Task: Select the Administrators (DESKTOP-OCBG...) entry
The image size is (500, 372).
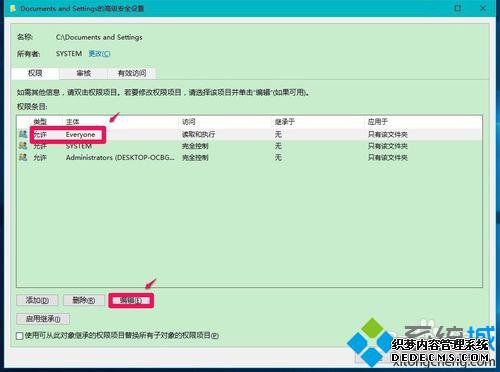Action: [x=249, y=157]
